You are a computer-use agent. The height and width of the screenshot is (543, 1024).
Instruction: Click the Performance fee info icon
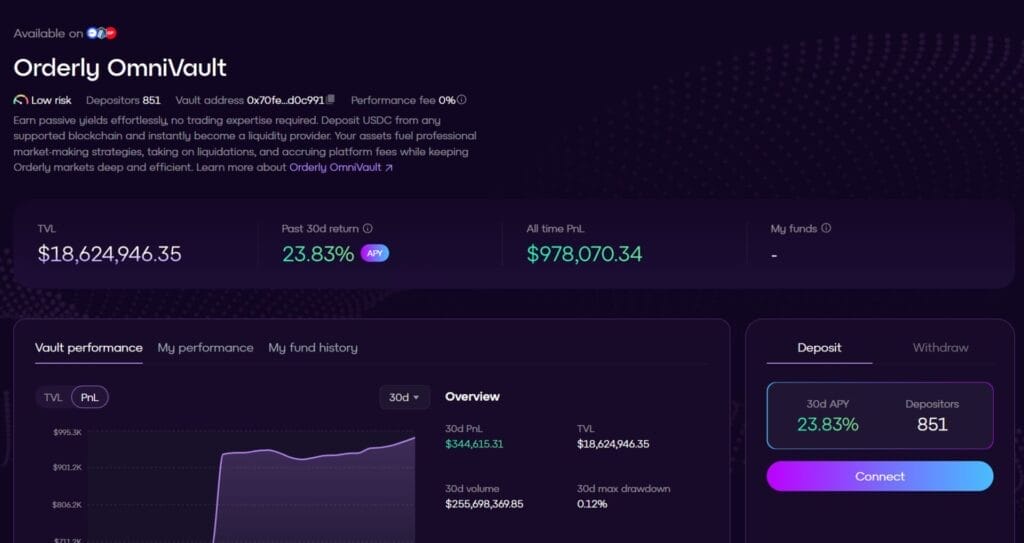point(462,100)
